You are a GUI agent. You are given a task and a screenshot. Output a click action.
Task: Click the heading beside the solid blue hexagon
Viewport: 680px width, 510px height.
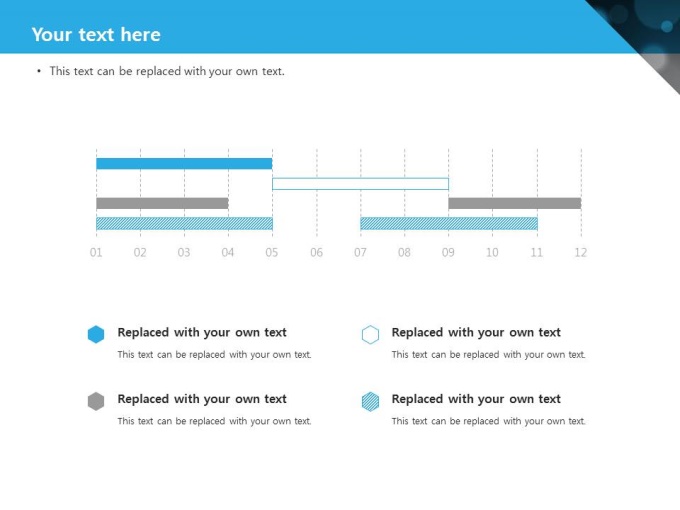pos(202,333)
